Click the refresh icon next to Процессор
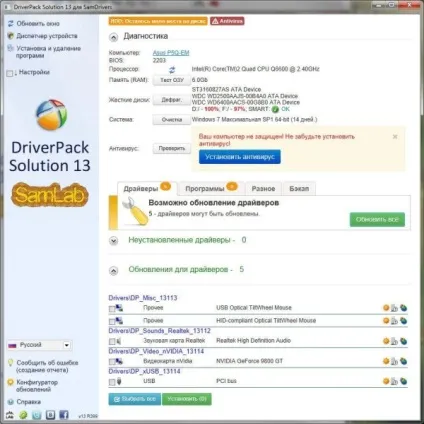 [172, 70]
